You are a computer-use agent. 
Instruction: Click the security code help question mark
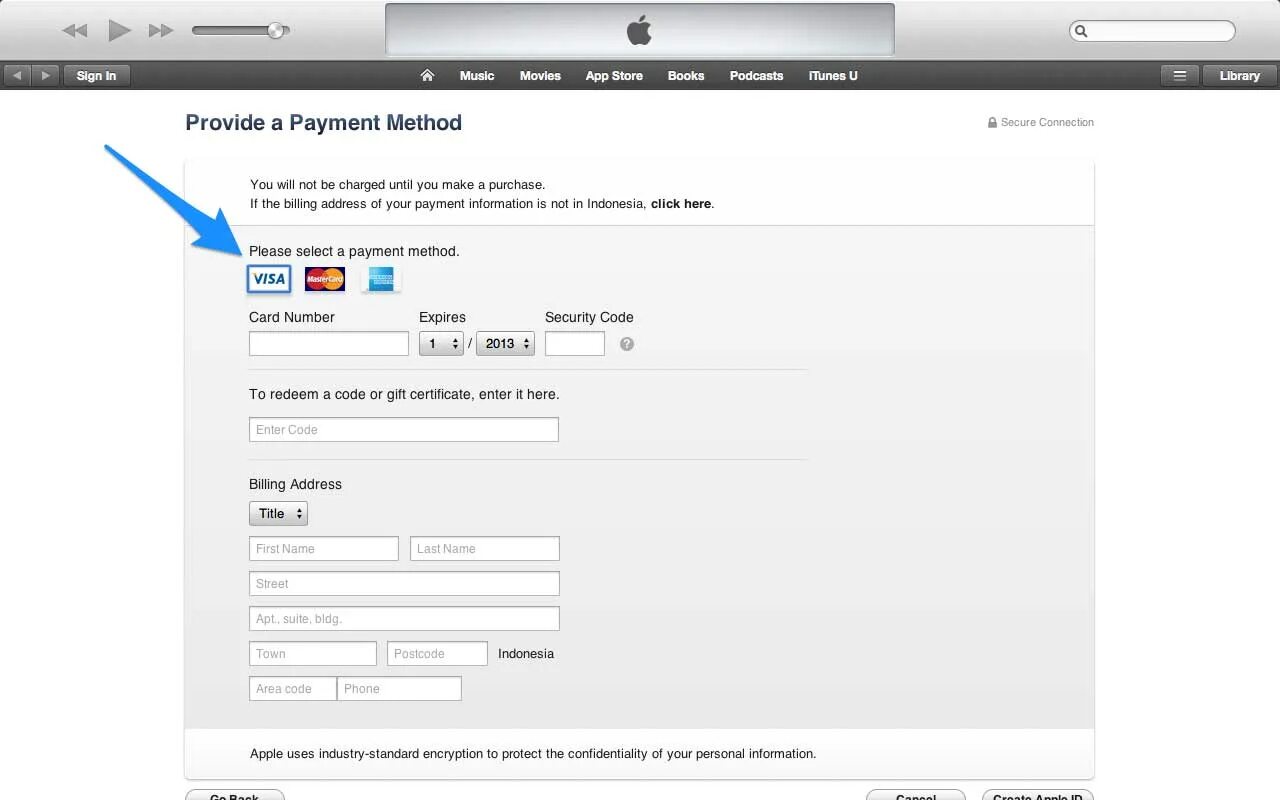(x=627, y=344)
